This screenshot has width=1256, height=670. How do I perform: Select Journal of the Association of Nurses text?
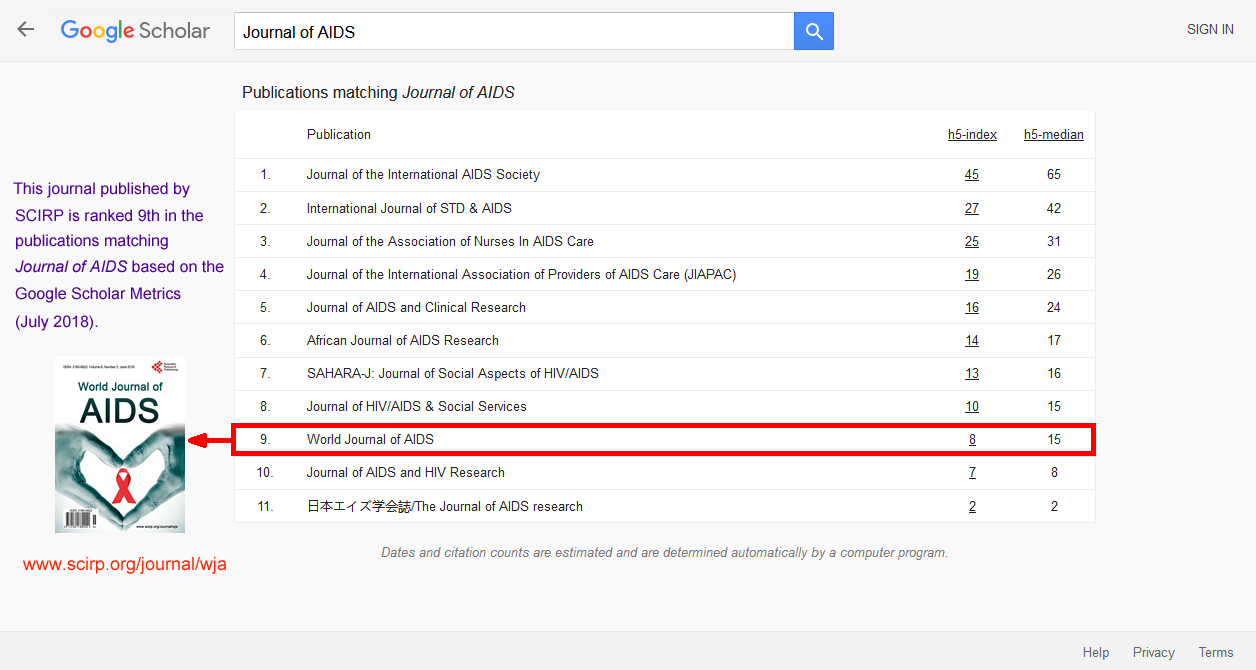[x=450, y=242]
